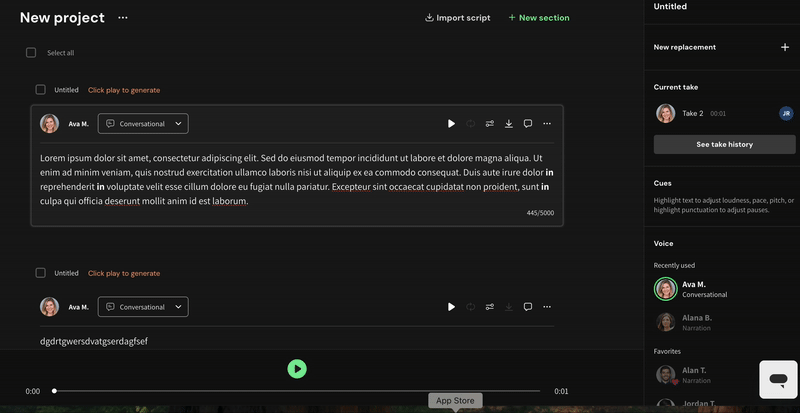The image size is (800, 413).
Task: Open more options for the first block
Action: 547,124
